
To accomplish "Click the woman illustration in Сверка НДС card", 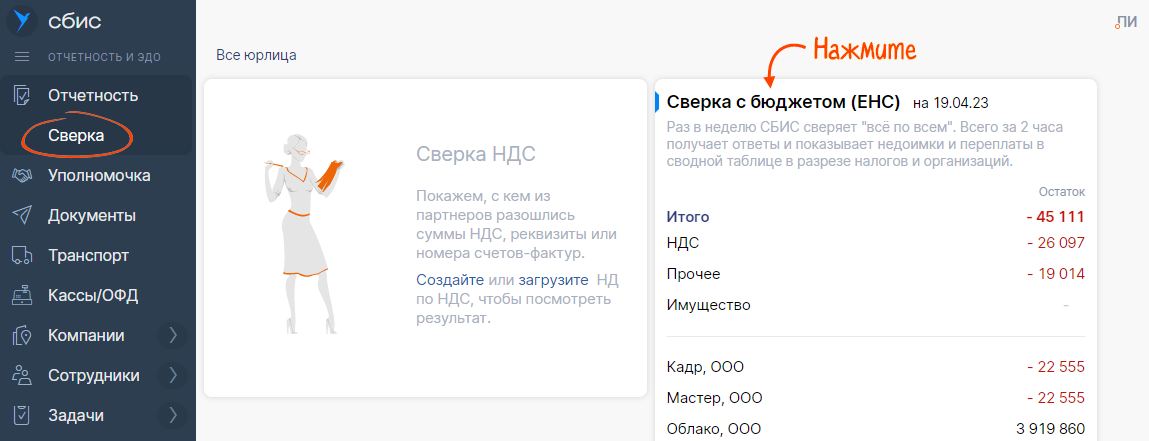I will (303, 234).
